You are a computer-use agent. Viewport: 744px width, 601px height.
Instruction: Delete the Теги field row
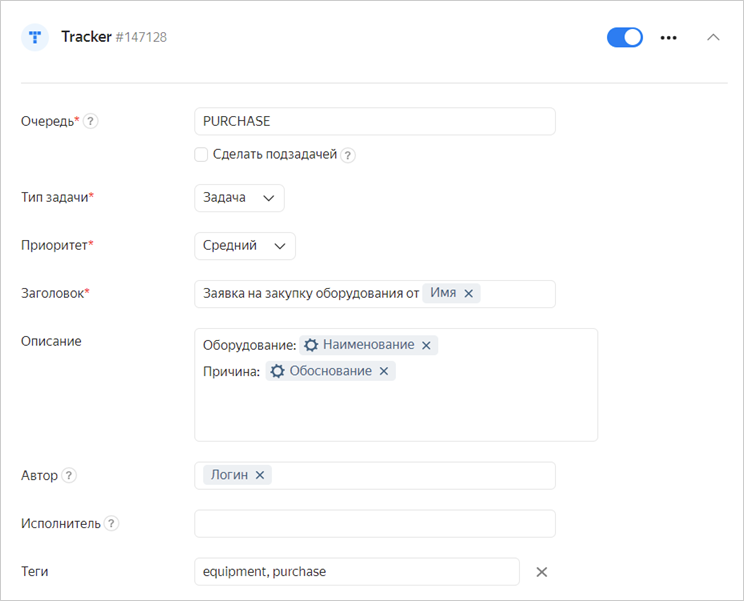click(x=542, y=572)
